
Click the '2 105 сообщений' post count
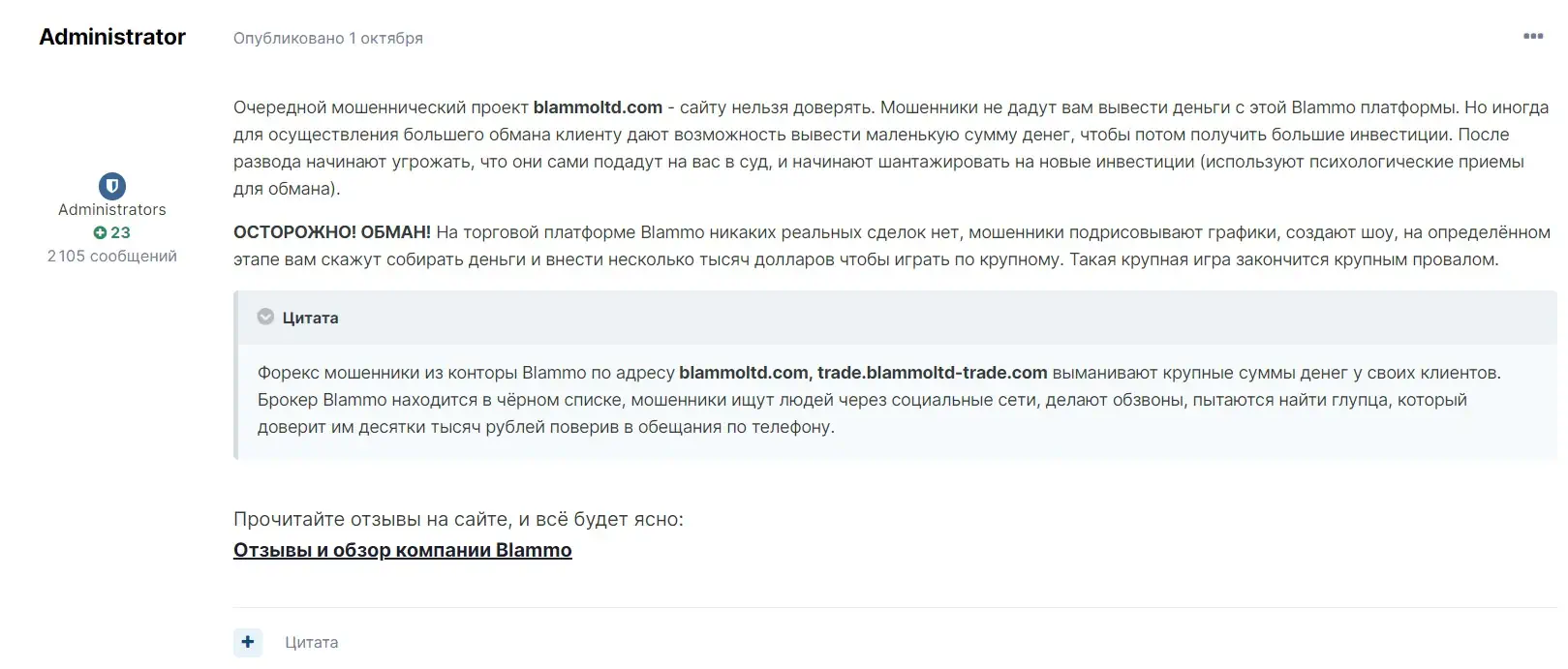[x=112, y=256]
